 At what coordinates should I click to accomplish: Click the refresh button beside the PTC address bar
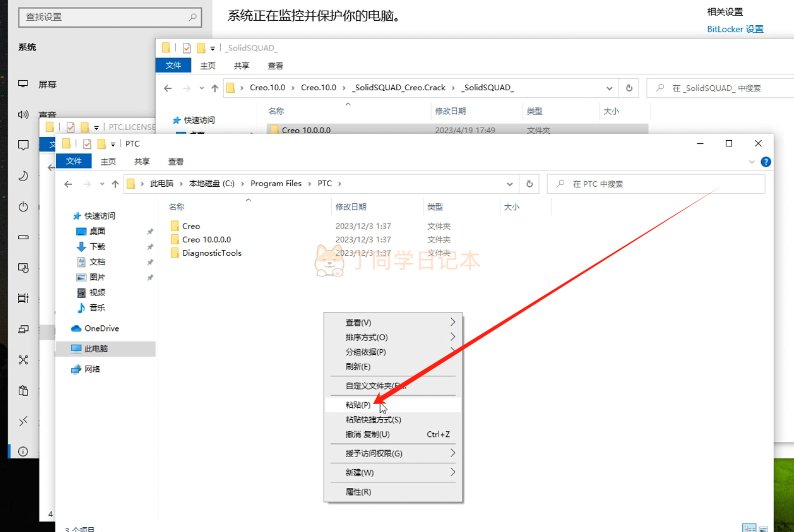(528, 184)
